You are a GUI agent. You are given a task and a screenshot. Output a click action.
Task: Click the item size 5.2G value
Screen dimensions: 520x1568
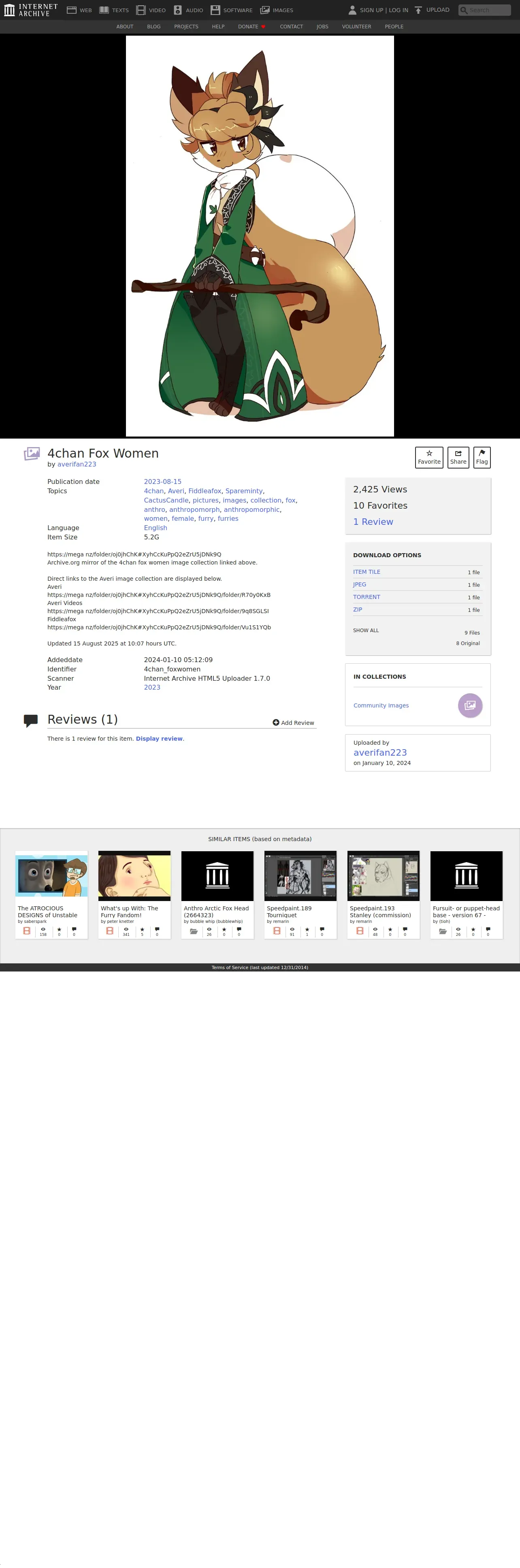click(151, 537)
